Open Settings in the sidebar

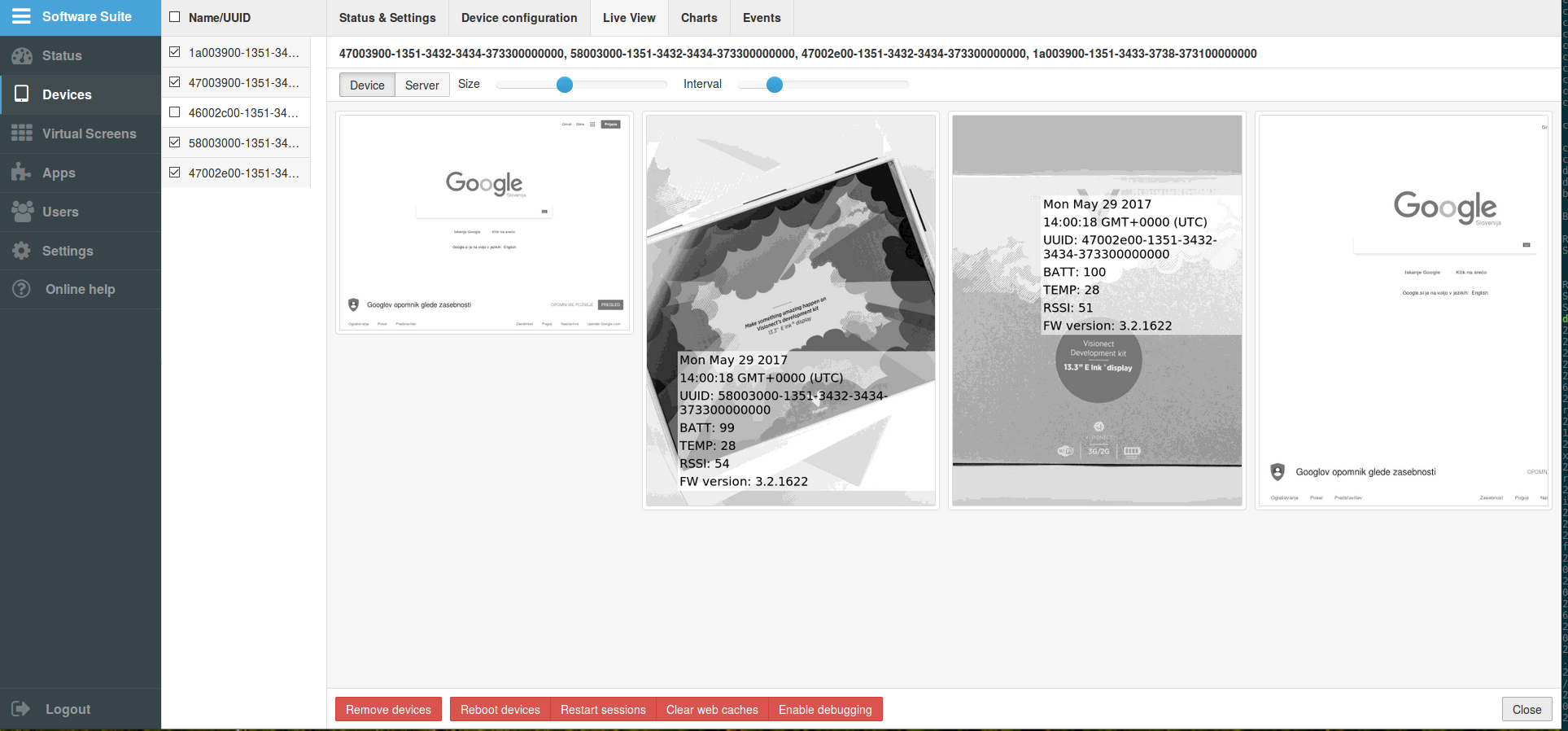click(81, 251)
